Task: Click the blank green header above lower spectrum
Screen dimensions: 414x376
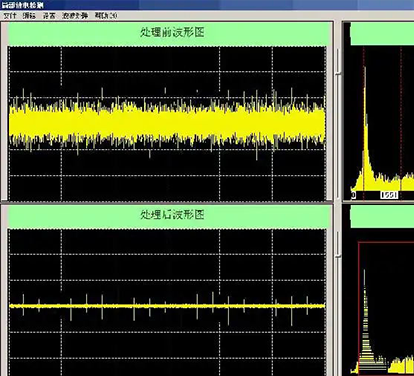Action: (382, 217)
